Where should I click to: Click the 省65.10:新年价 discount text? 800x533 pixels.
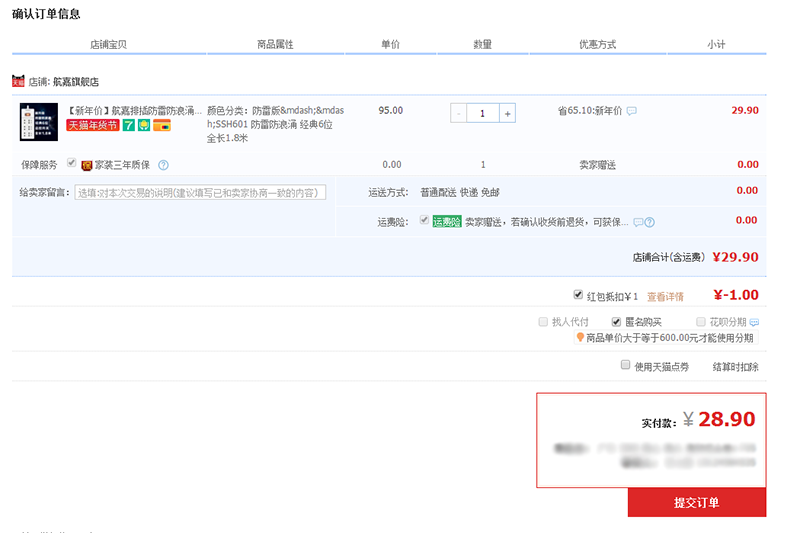590,111
